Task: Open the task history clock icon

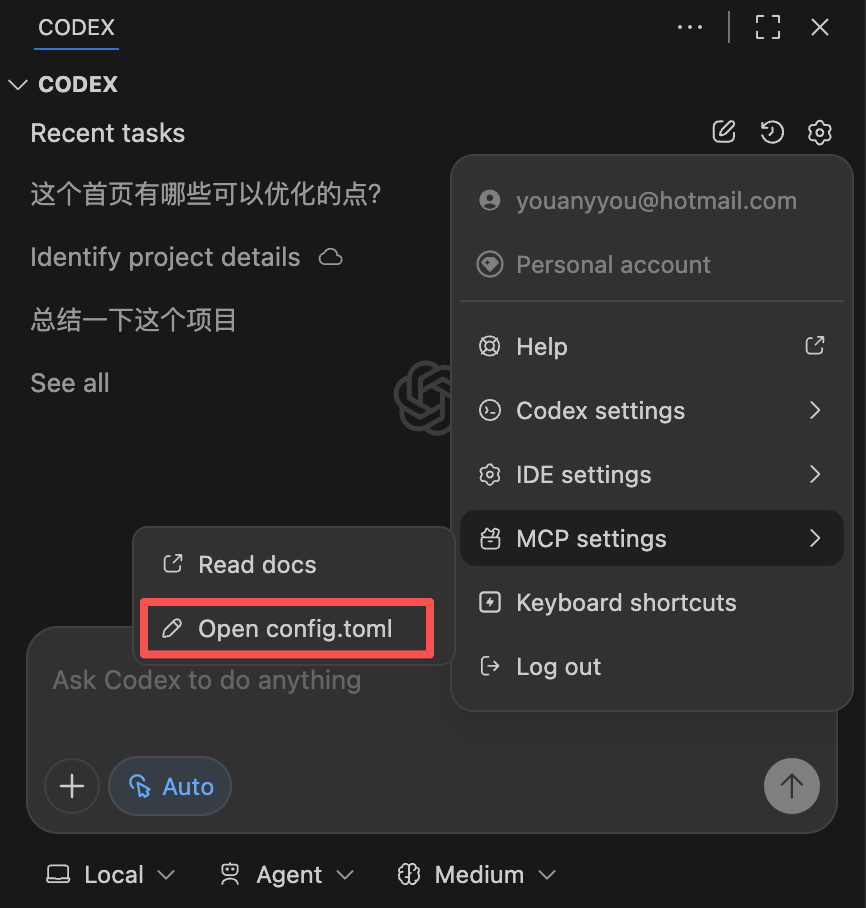Action: [772, 132]
